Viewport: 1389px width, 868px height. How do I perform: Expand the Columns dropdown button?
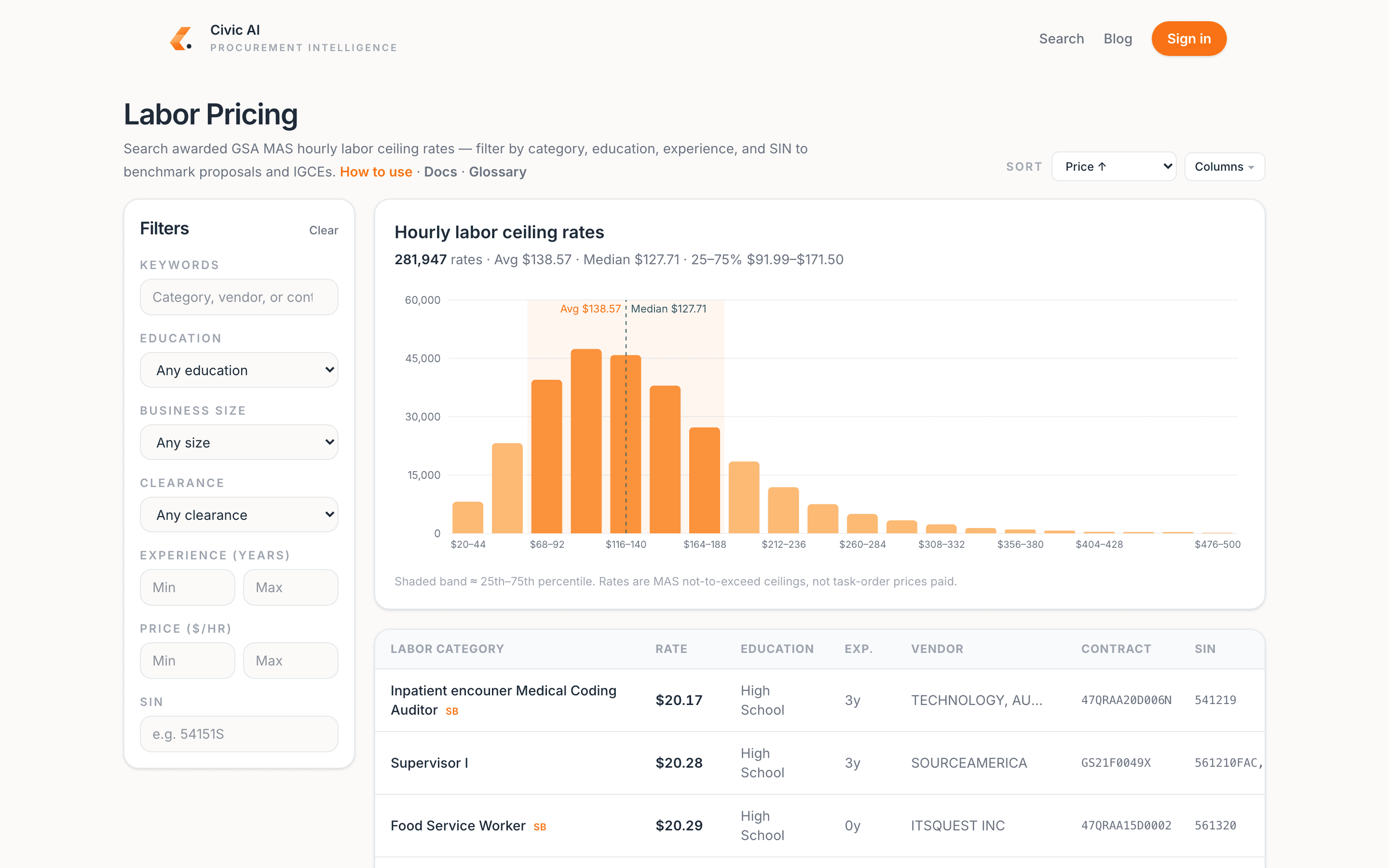point(1224,166)
